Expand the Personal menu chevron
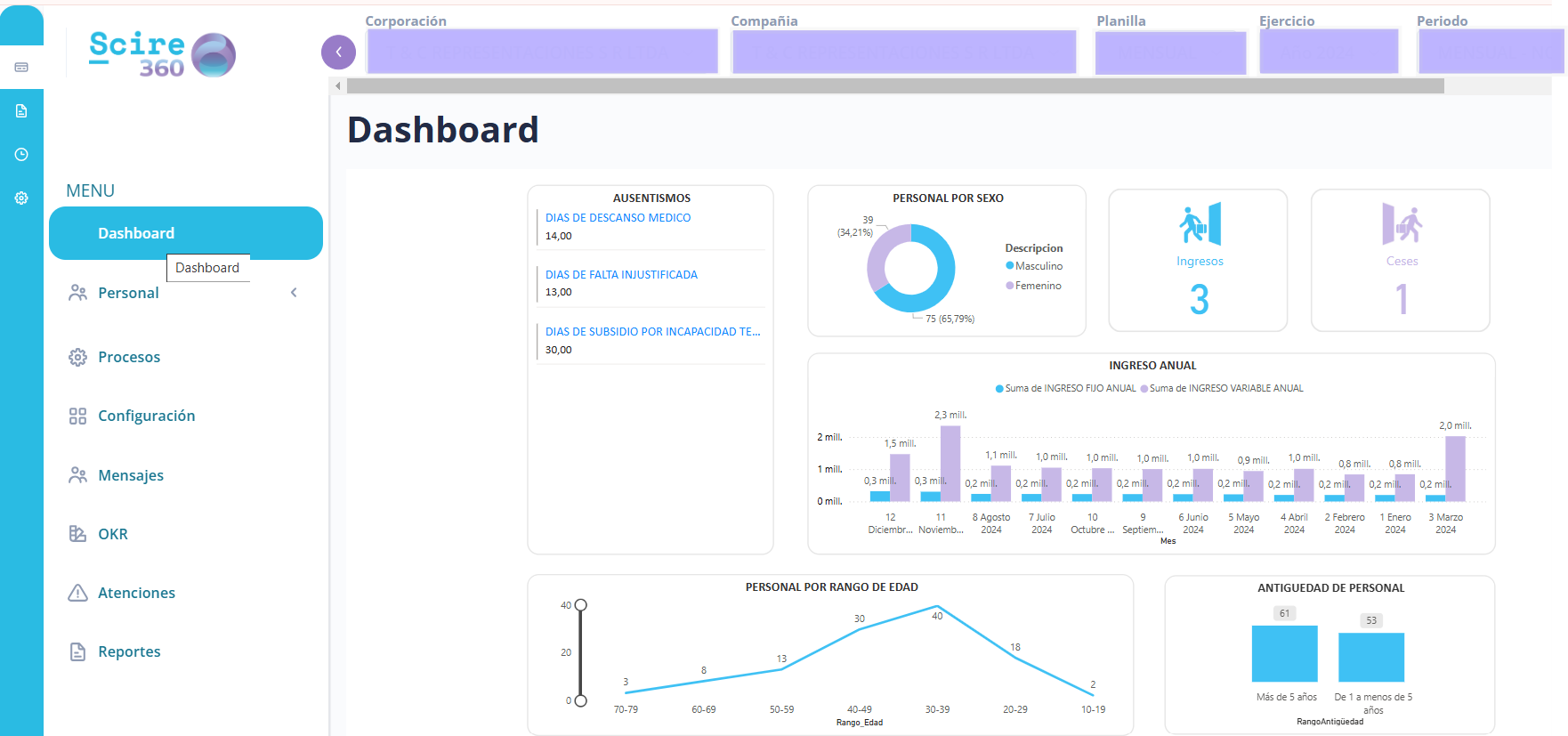1568x736 pixels. click(x=294, y=293)
